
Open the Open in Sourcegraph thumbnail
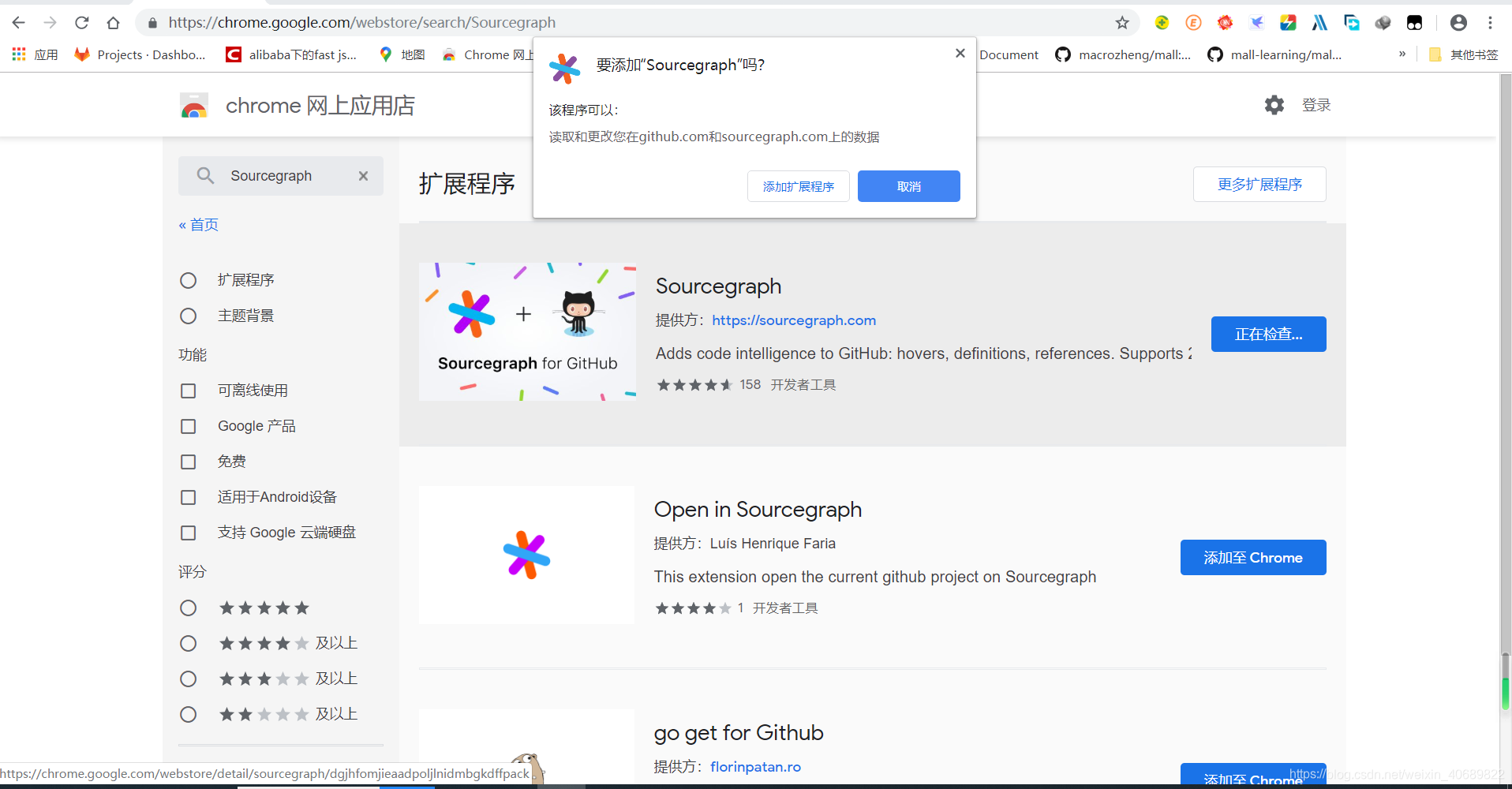coord(526,555)
